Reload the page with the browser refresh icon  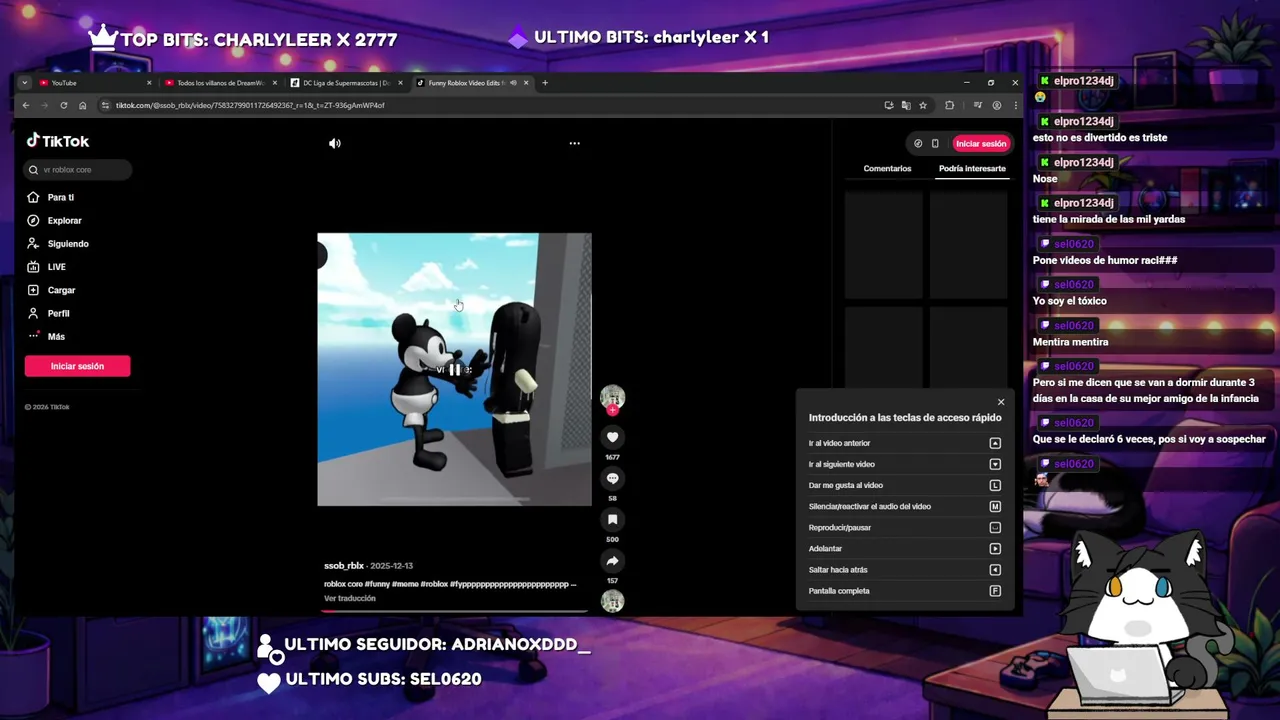coord(64,105)
